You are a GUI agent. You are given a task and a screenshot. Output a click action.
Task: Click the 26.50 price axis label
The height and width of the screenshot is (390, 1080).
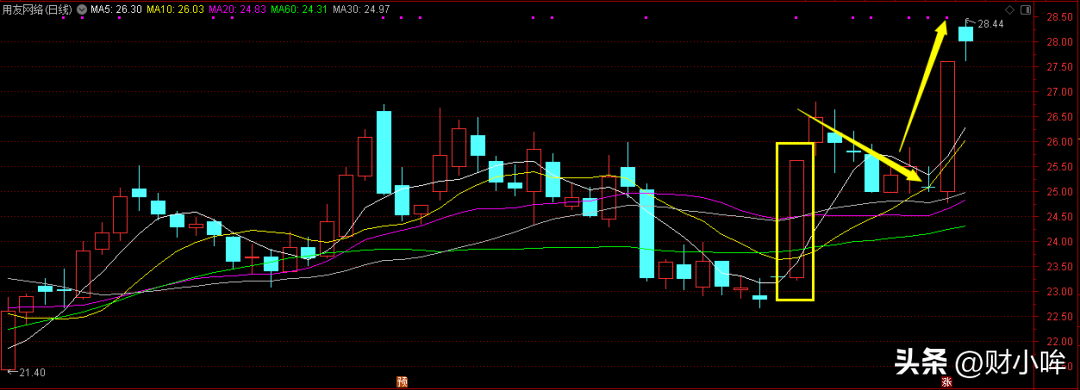coord(1060,117)
